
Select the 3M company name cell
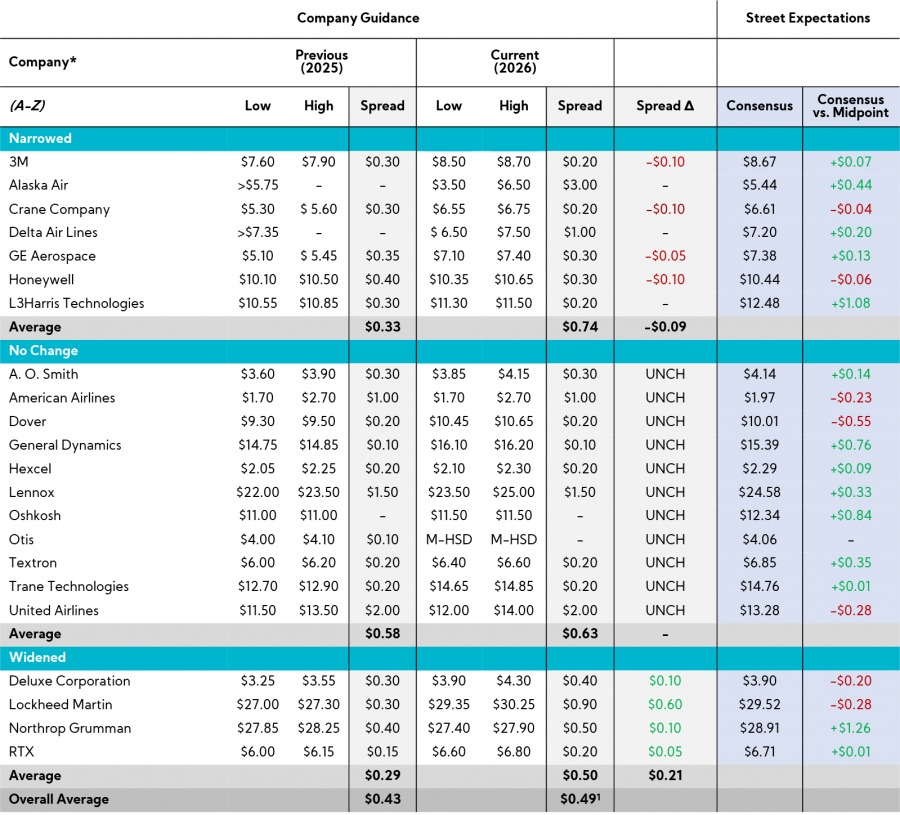[18, 162]
